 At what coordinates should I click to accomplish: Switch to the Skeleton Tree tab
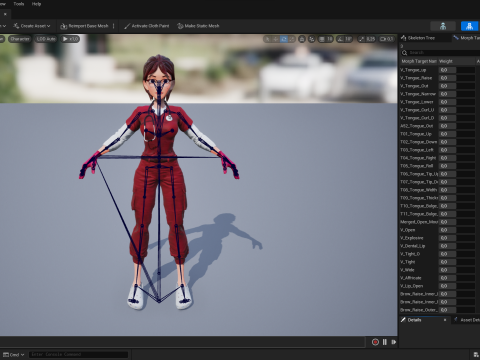(x=418, y=38)
